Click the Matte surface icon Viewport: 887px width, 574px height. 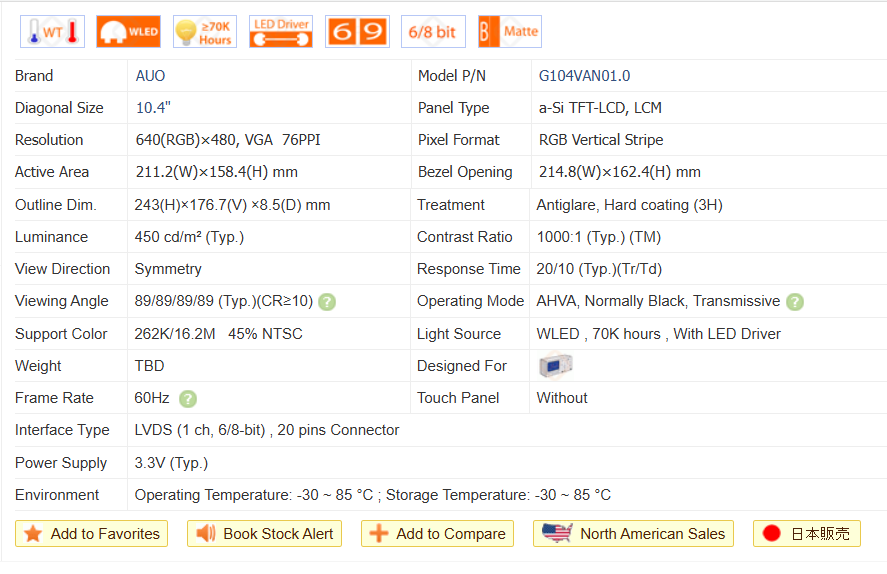click(509, 32)
